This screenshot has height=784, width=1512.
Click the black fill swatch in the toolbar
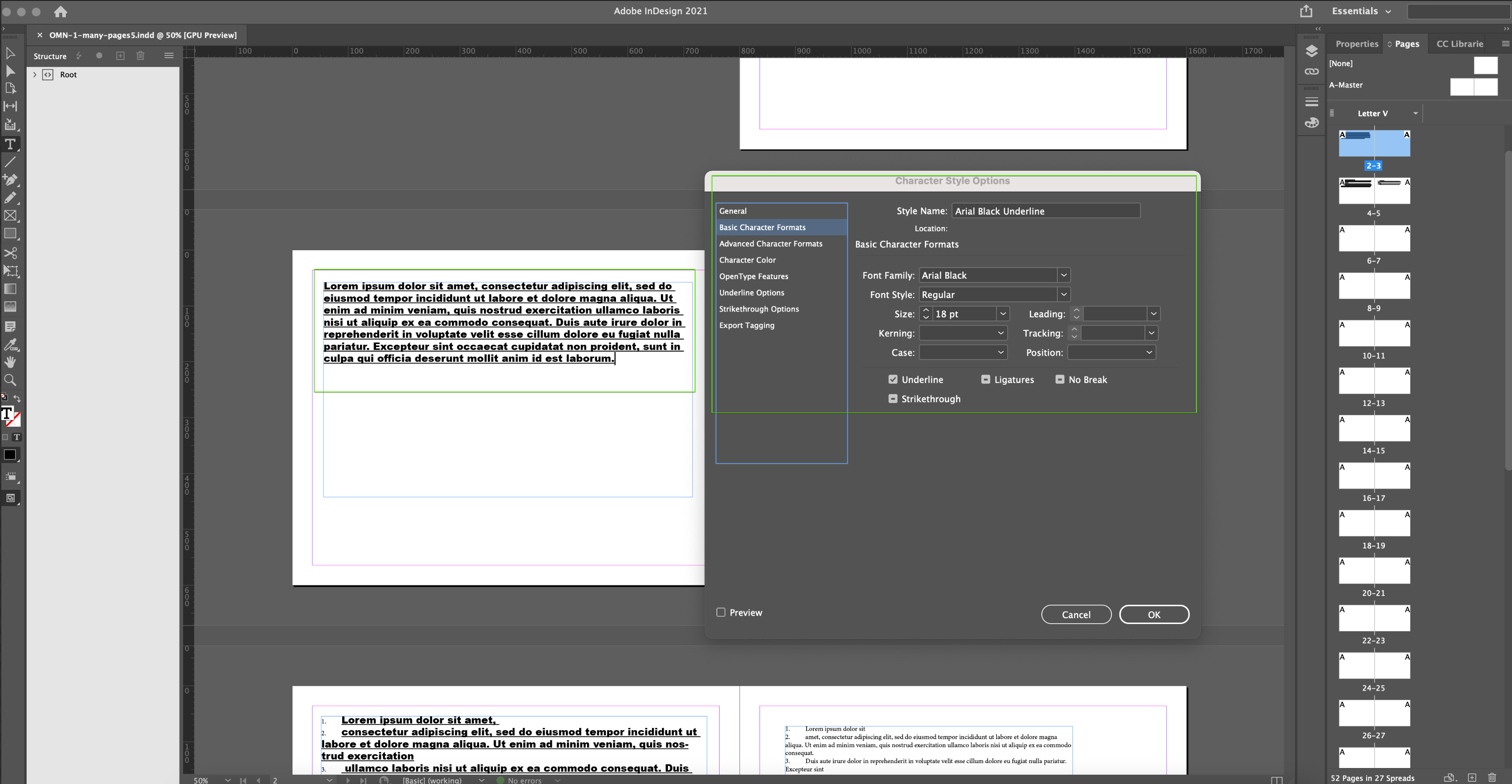coord(10,454)
